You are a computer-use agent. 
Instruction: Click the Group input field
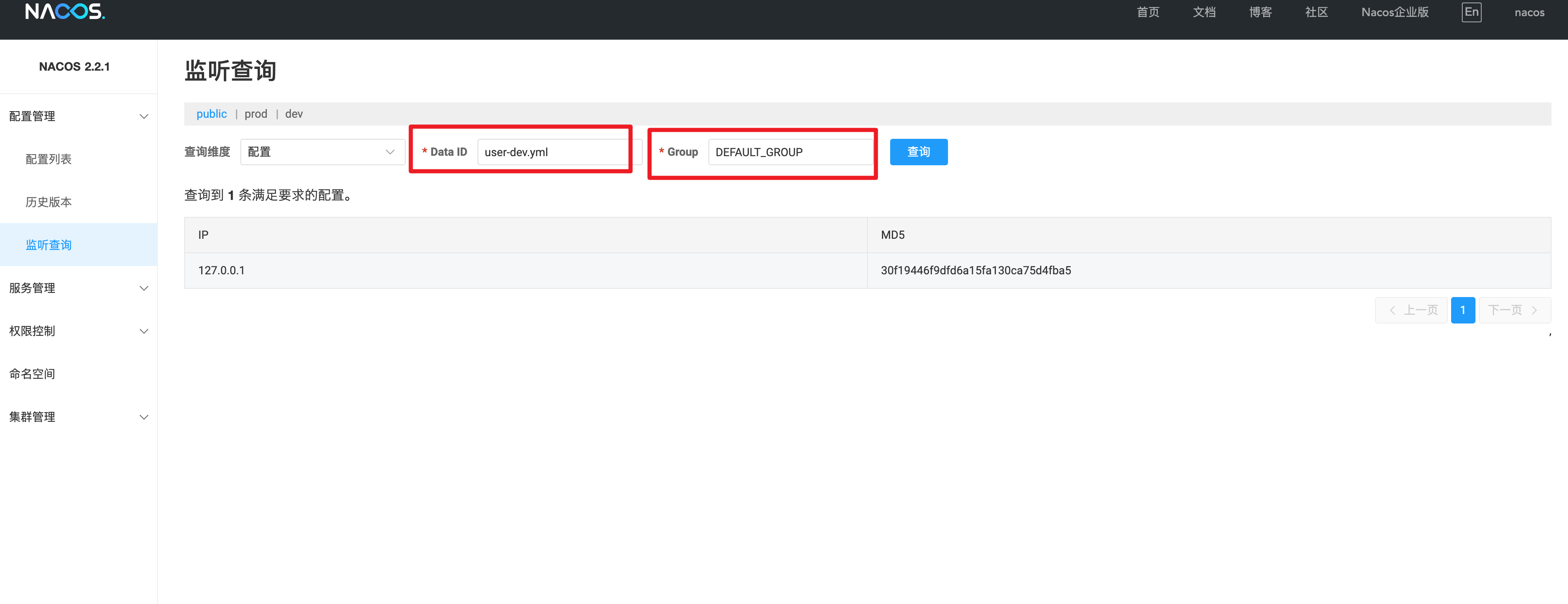pos(791,152)
